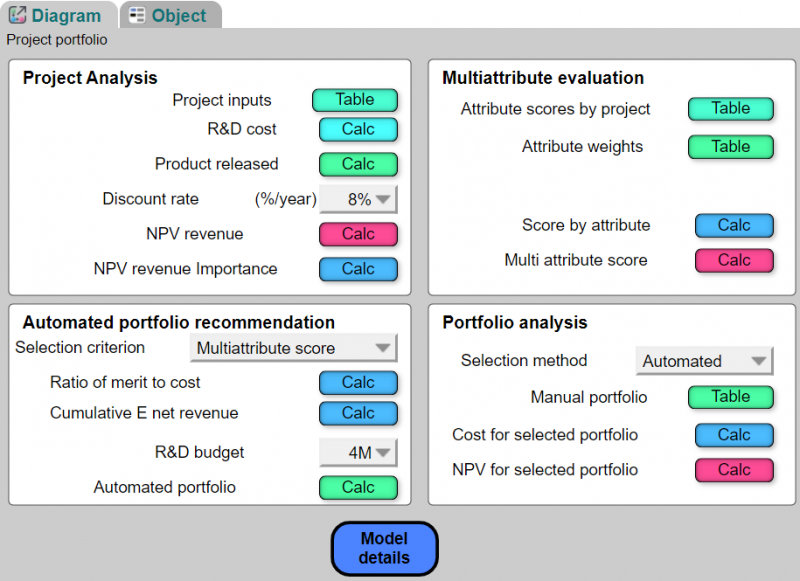The width and height of the screenshot is (800, 581).
Task: Change the Selection method dropdown
Action: tap(704, 361)
